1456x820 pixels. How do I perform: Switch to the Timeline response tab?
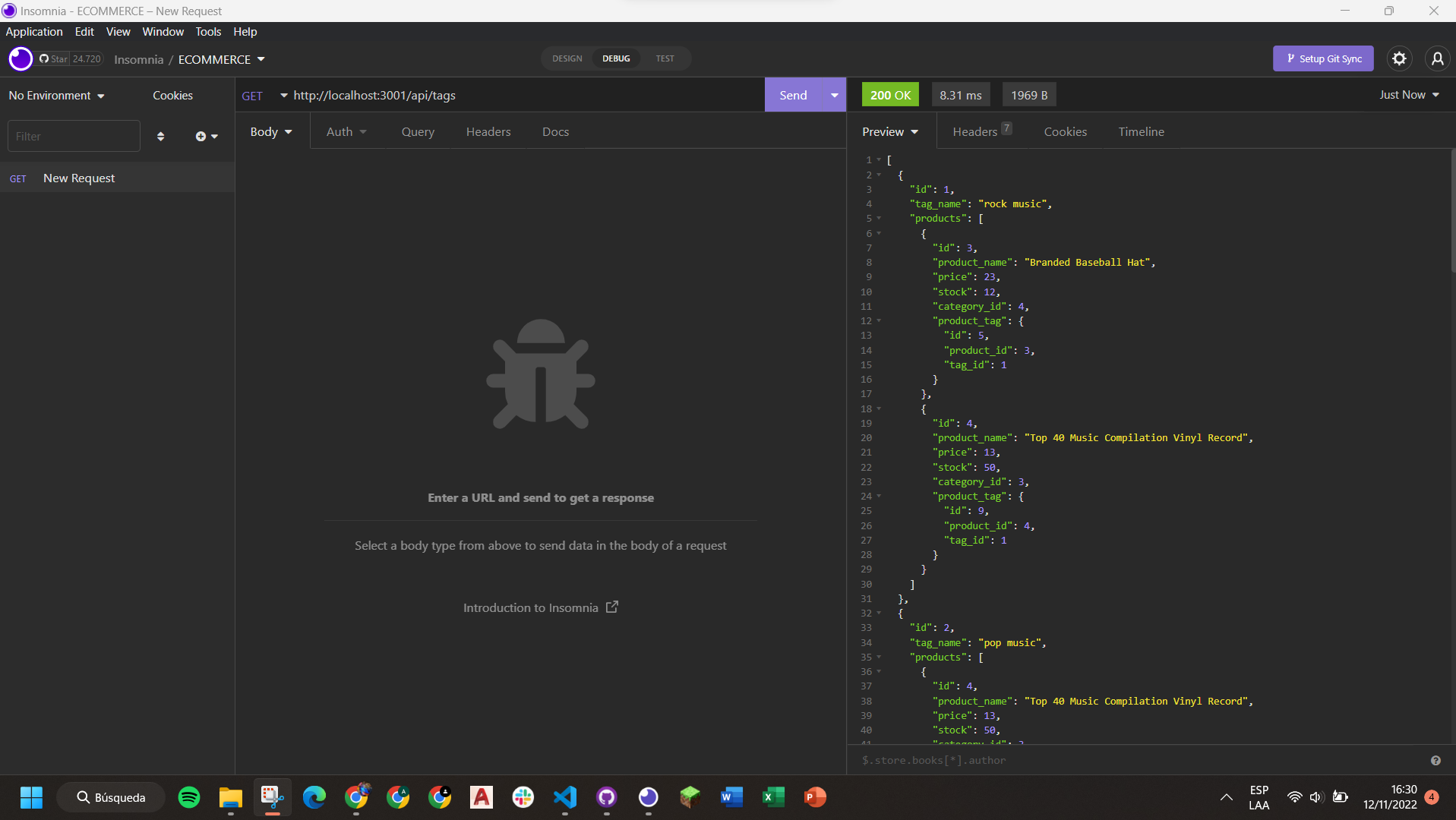tap(1141, 131)
